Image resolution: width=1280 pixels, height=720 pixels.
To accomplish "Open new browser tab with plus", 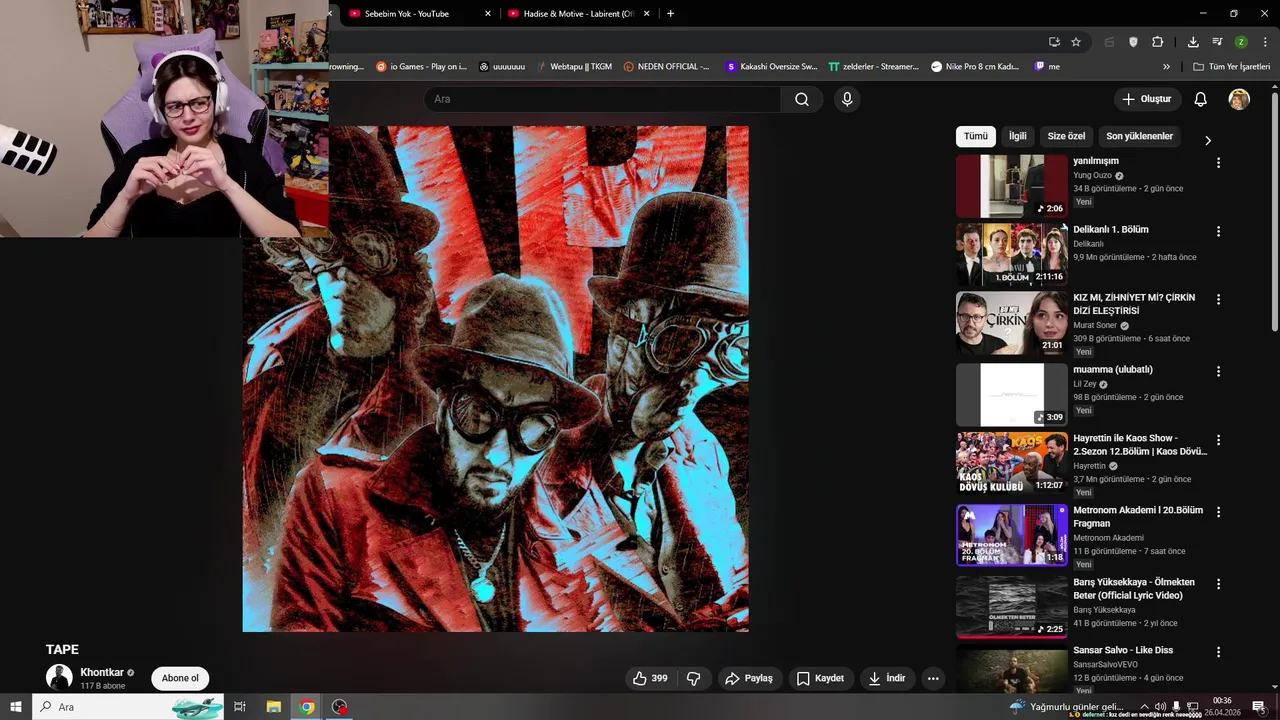I will point(670,13).
